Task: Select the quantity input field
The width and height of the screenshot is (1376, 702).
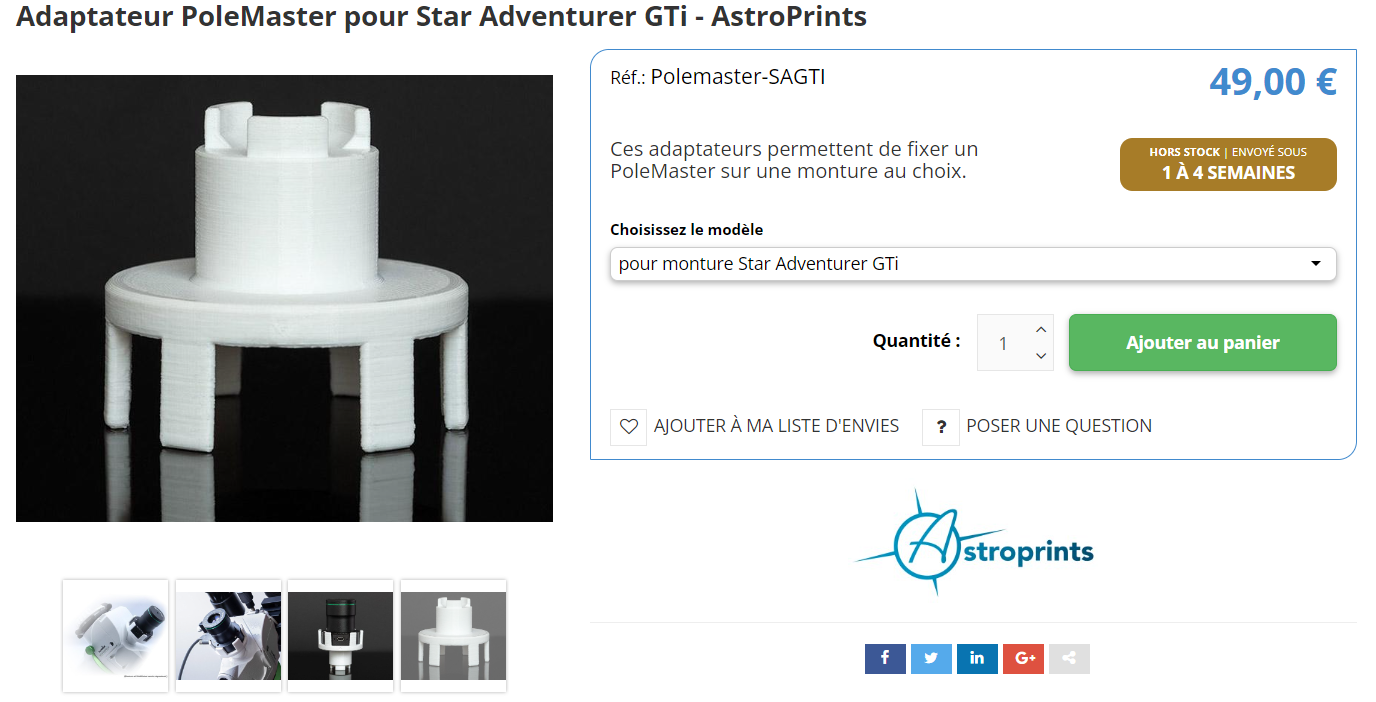Action: click(1004, 342)
